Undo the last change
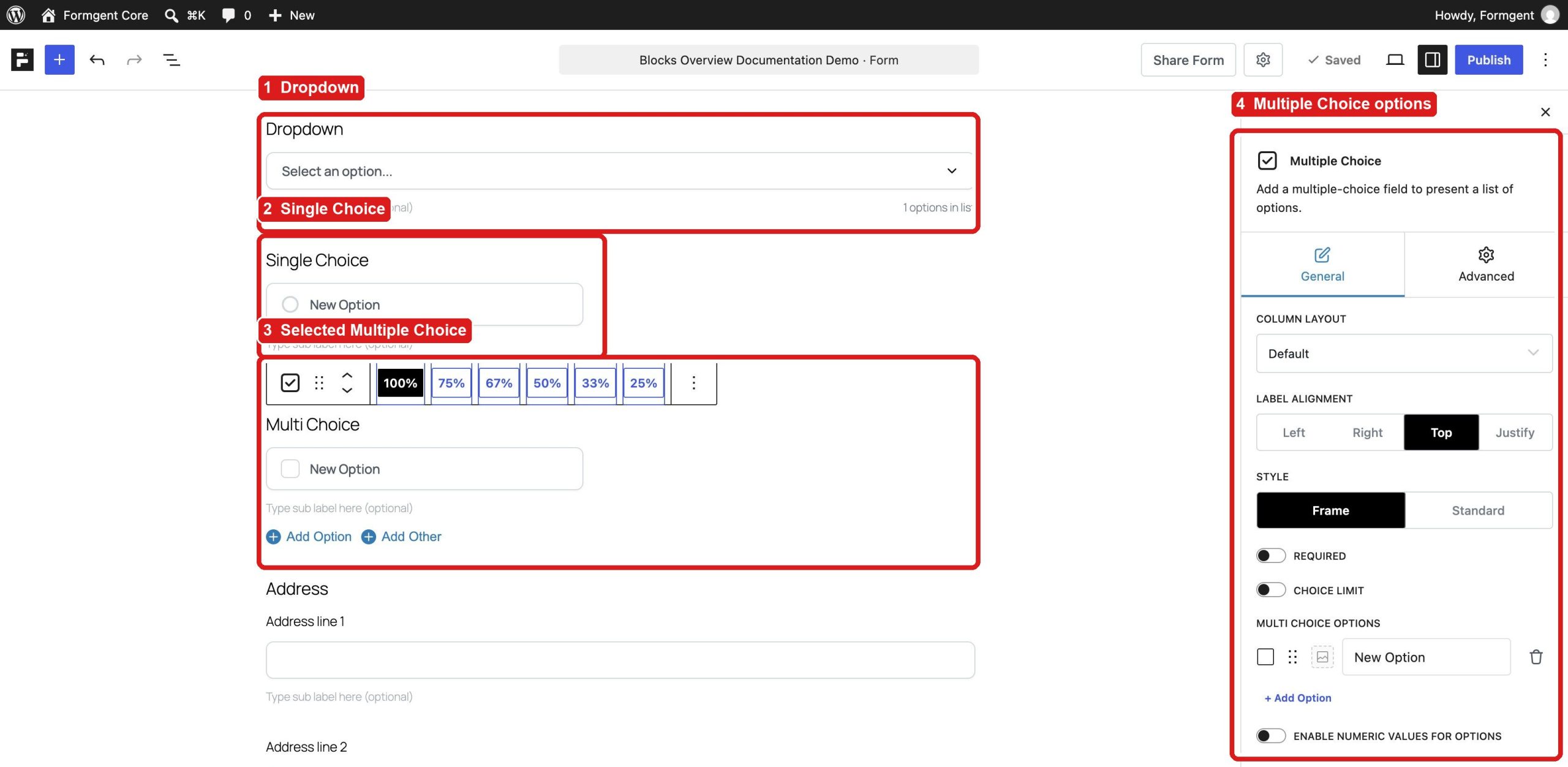The image size is (1568, 767). (97, 59)
